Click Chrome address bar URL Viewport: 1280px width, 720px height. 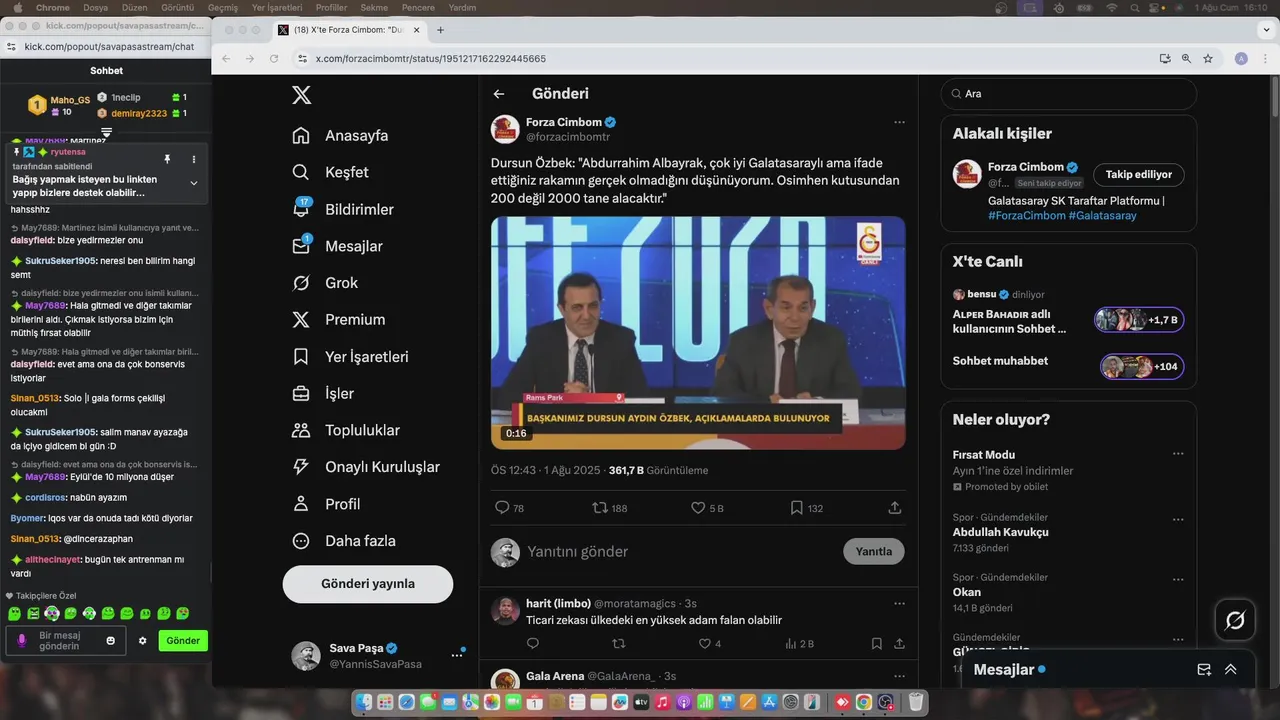point(431,59)
